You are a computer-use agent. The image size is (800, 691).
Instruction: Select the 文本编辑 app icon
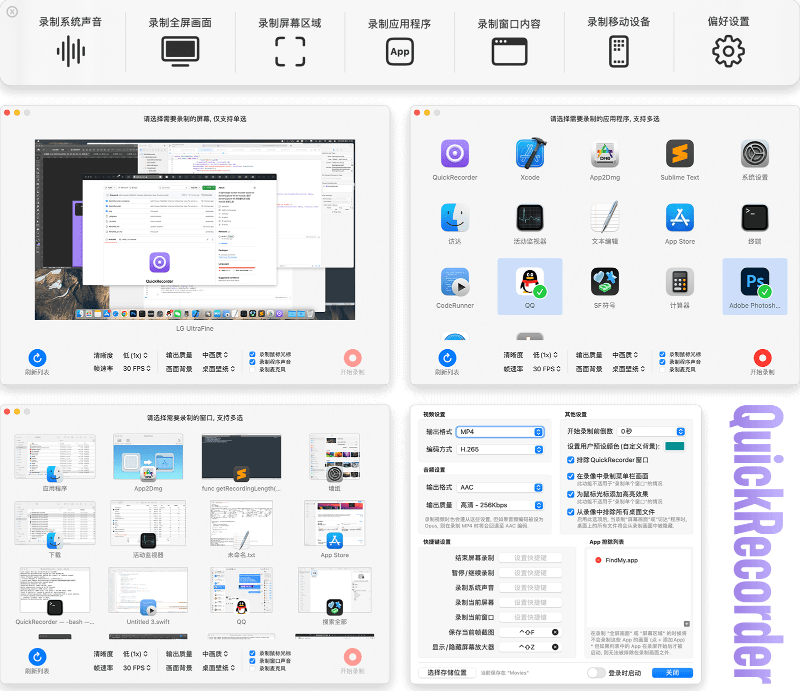pos(605,217)
